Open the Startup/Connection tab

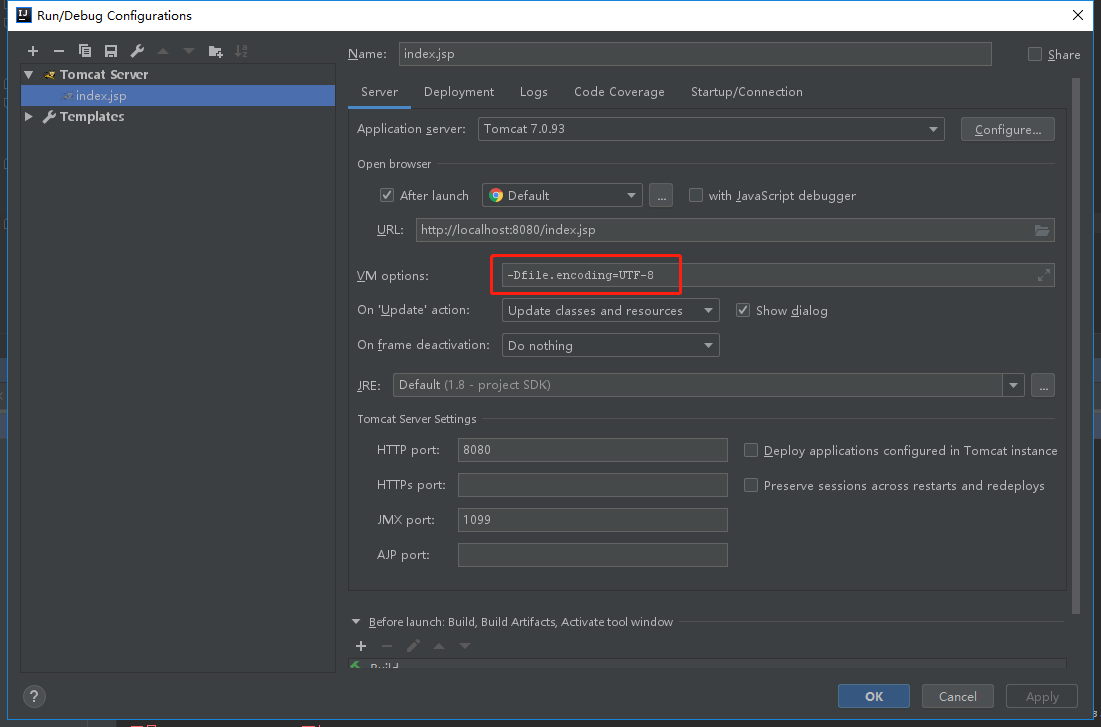click(x=746, y=92)
